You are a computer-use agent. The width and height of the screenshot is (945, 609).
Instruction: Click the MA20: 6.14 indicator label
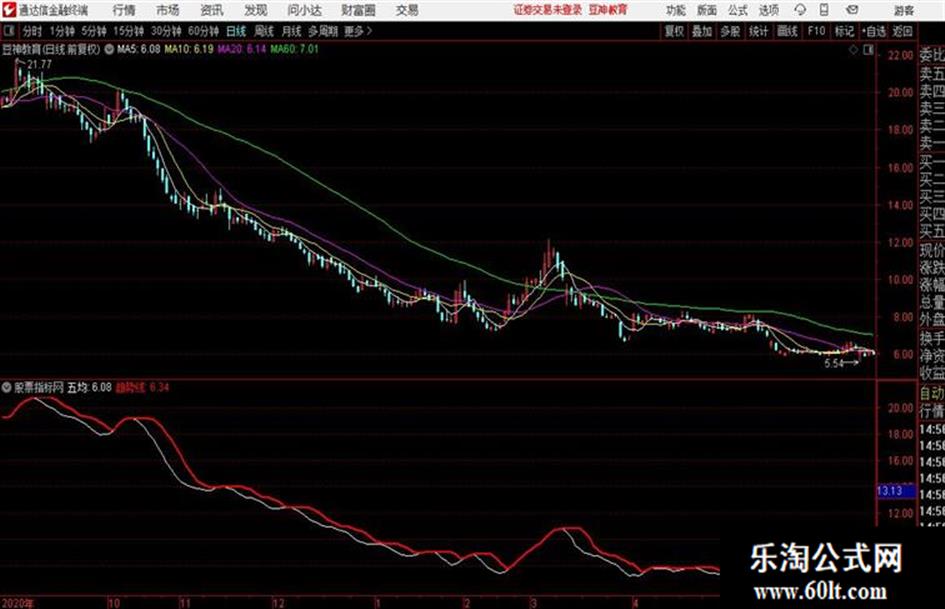pyautogui.click(x=242, y=49)
